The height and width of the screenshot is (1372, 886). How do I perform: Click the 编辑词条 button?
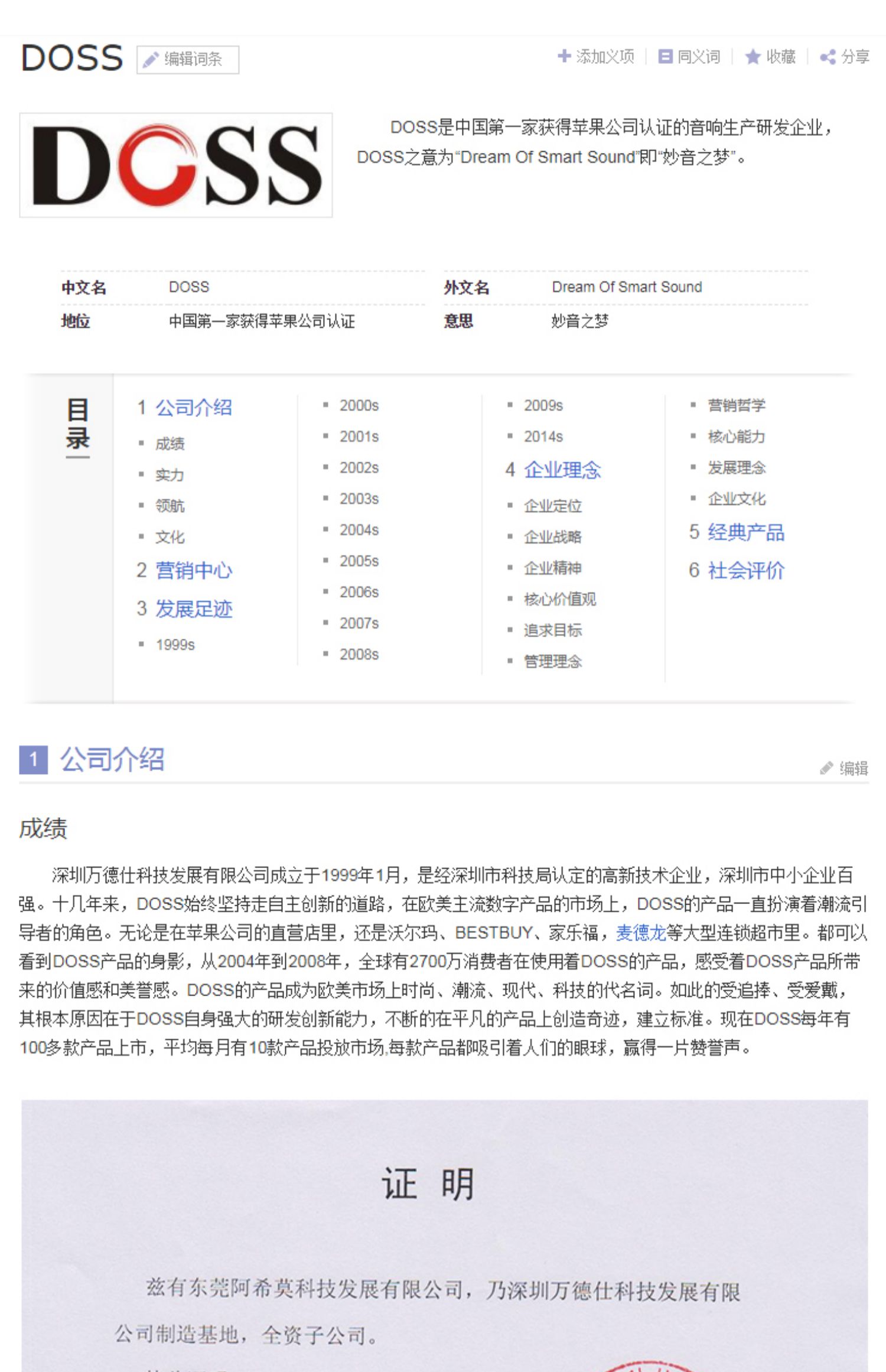coord(188,60)
